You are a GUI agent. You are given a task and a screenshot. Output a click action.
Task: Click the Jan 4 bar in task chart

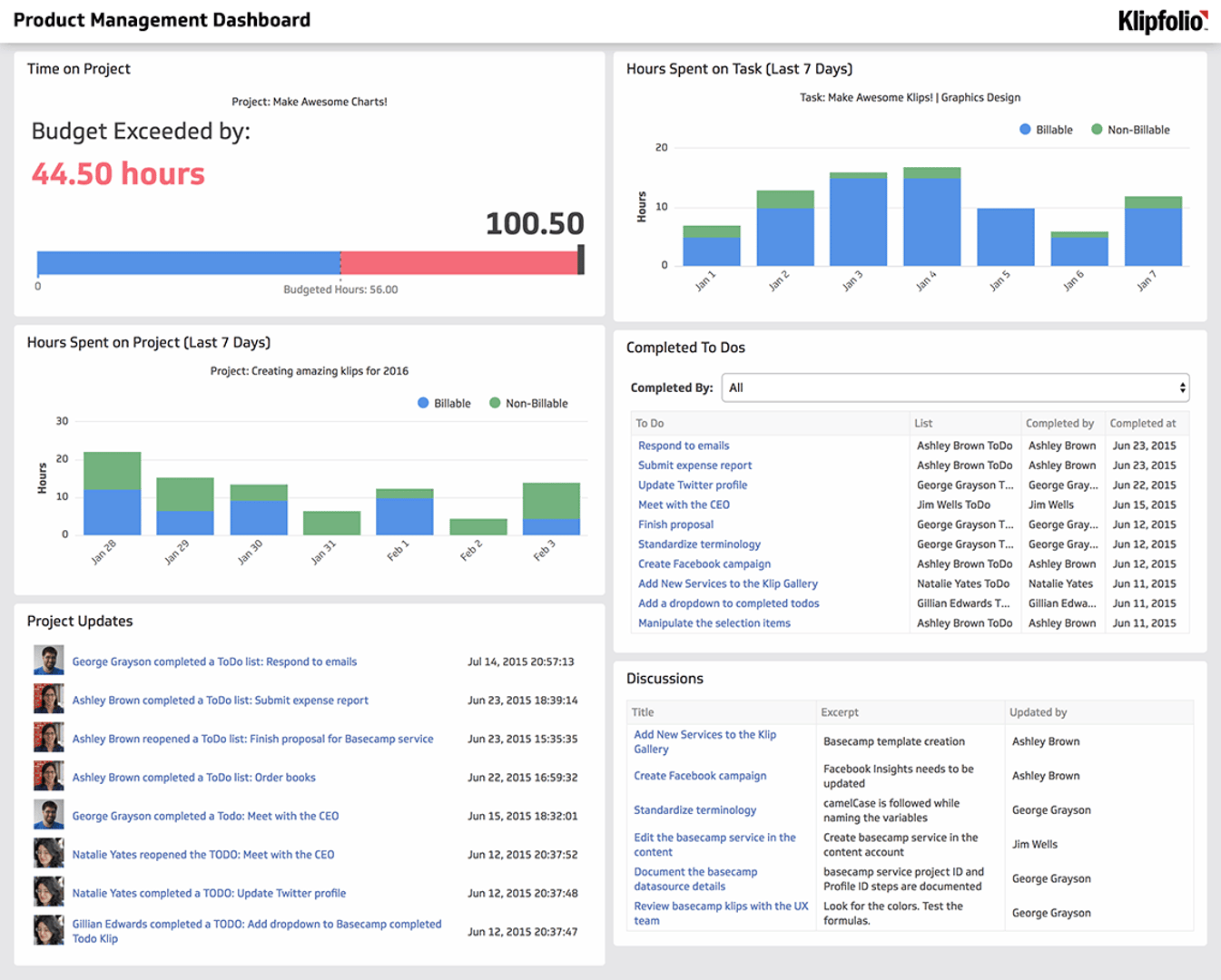click(931, 218)
